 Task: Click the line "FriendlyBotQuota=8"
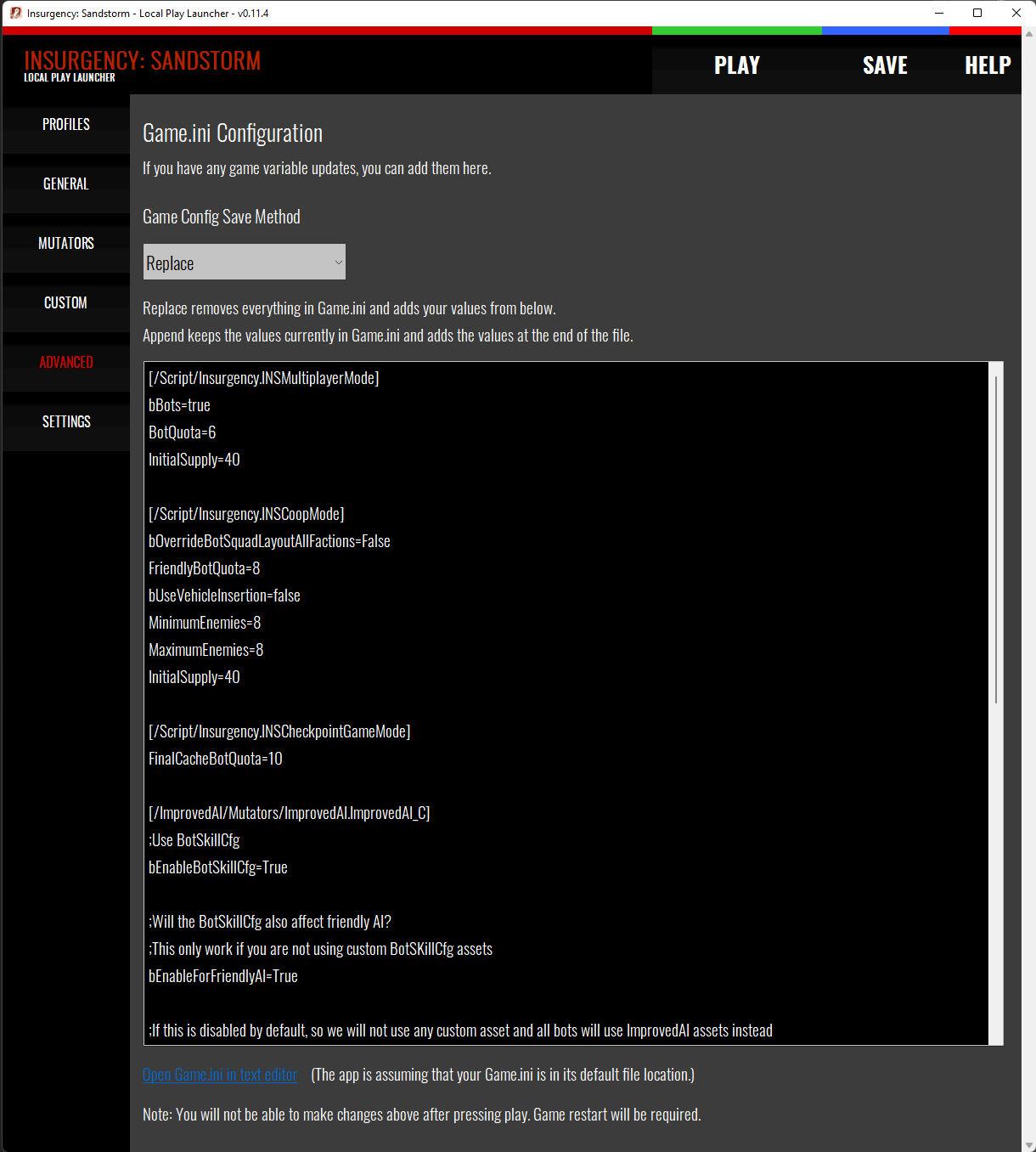[204, 568]
